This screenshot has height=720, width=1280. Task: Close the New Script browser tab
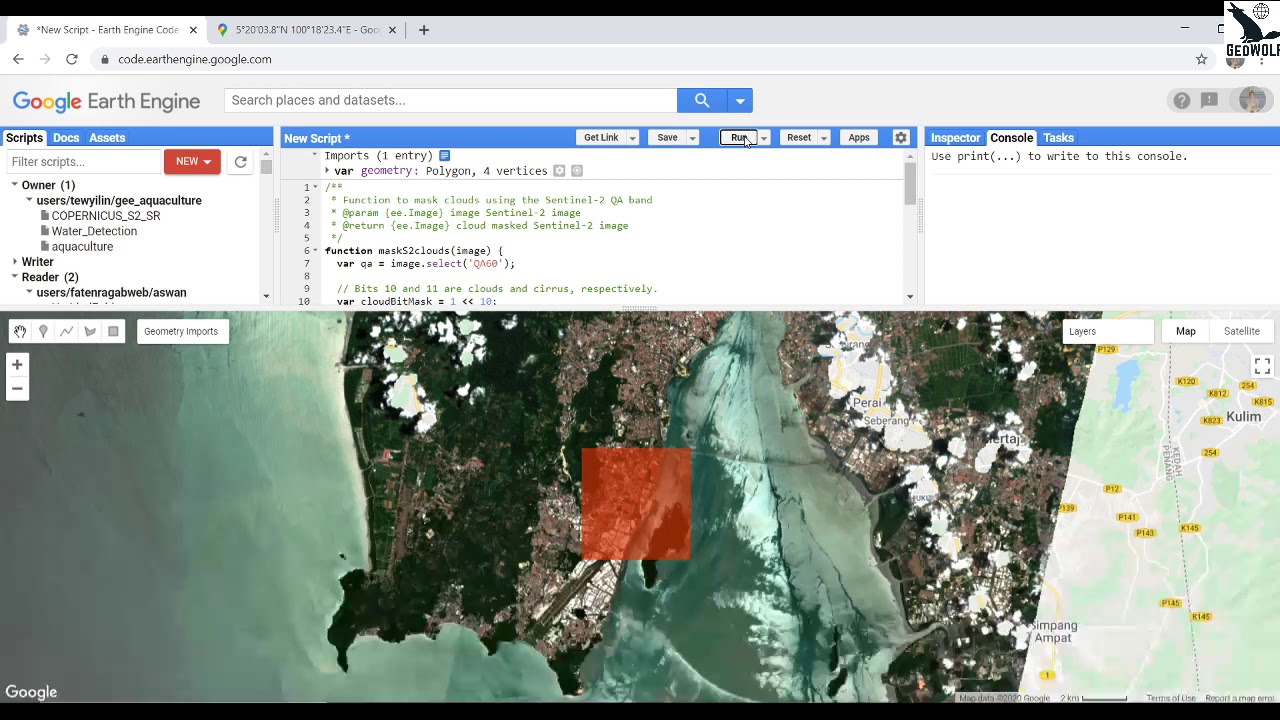pyautogui.click(x=193, y=30)
